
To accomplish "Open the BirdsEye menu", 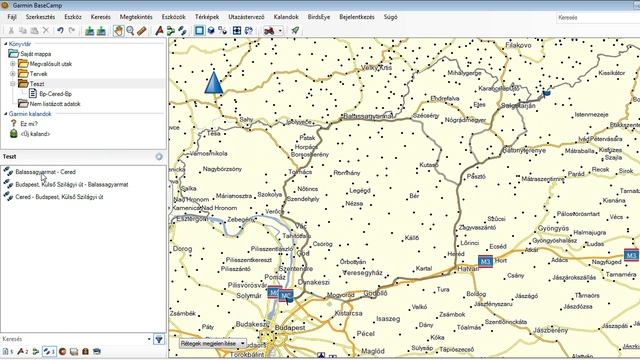I will pos(319,17).
